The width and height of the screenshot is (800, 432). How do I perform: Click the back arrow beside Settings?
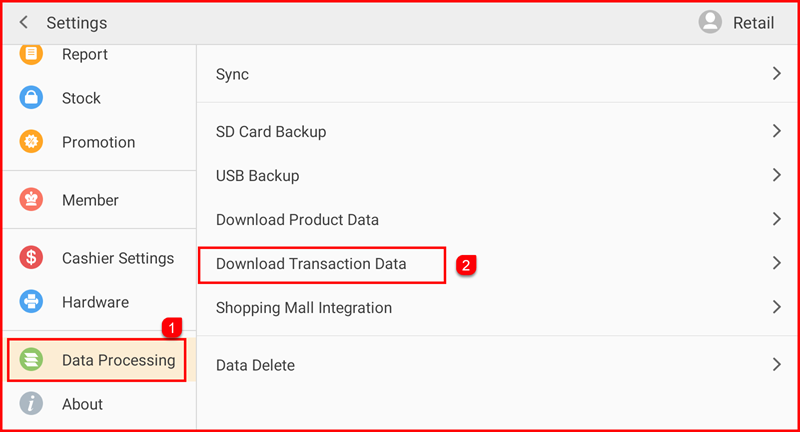coord(24,22)
